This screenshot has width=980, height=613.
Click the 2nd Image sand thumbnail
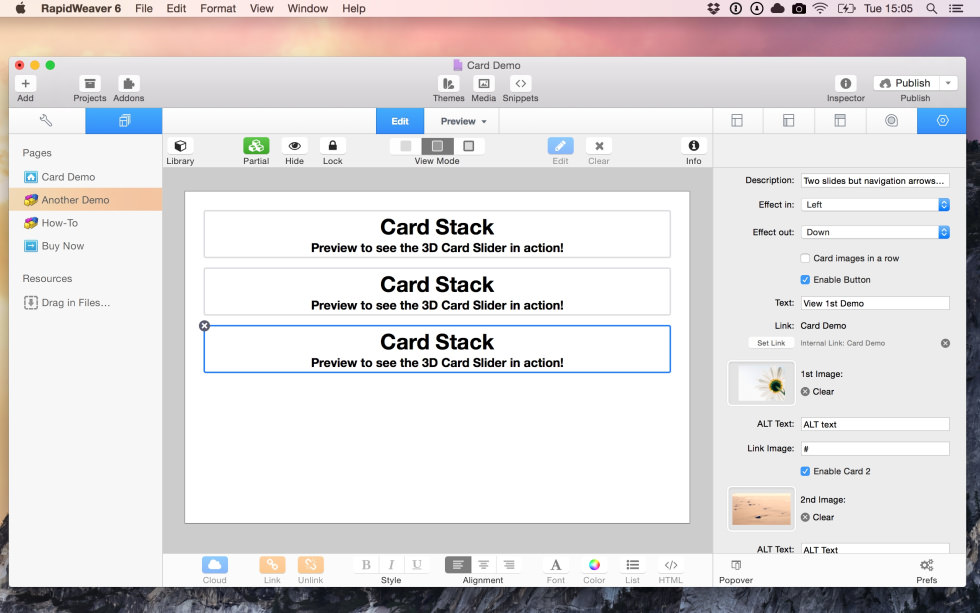pos(761,509)
